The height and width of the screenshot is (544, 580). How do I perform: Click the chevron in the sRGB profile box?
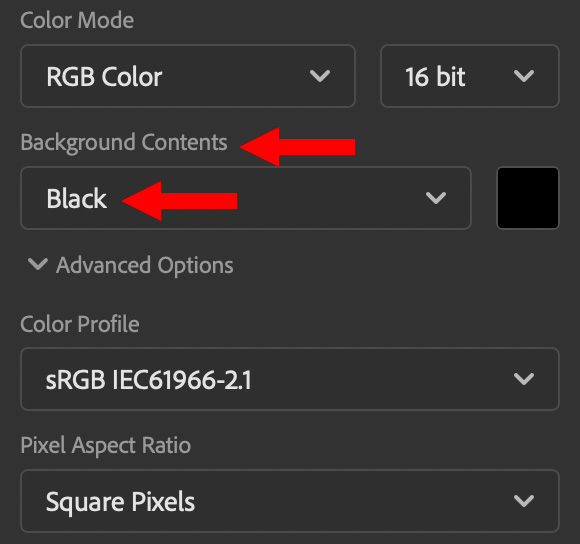(524, 379)
